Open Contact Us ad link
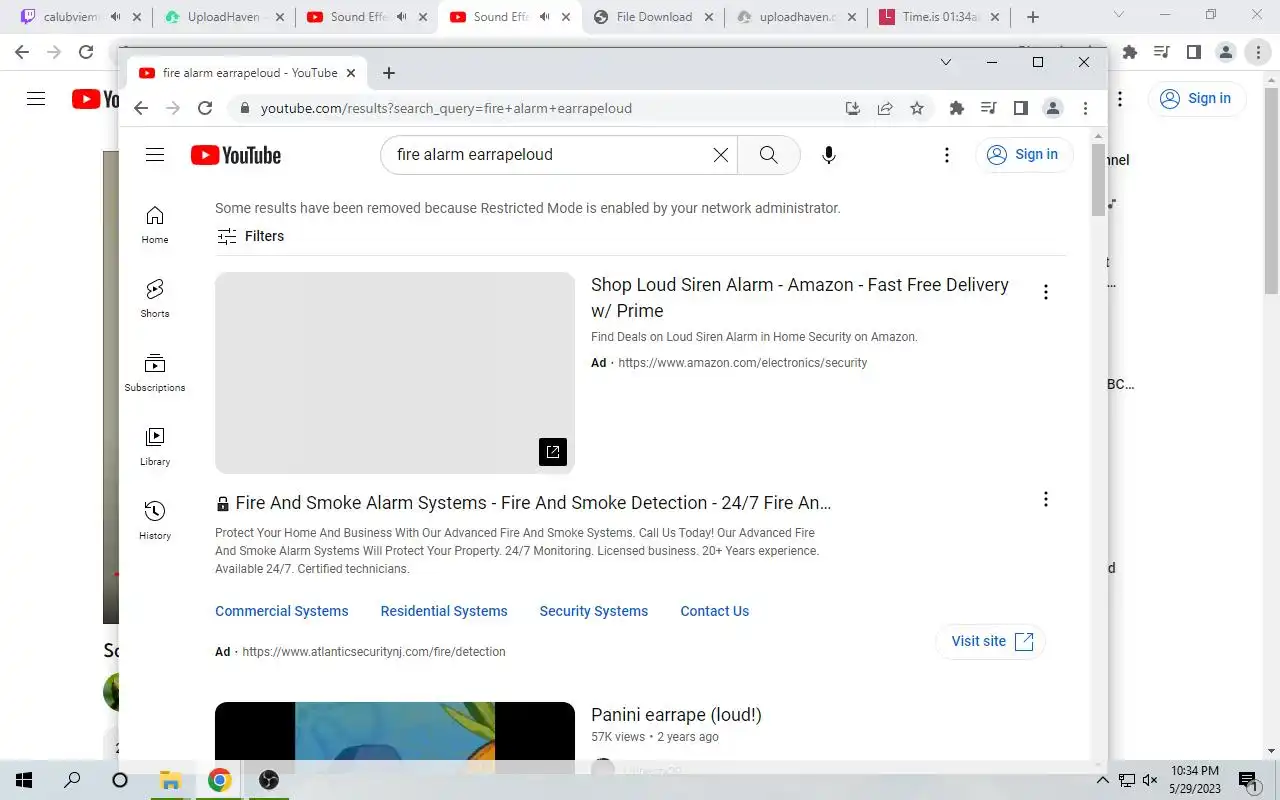Screen dimensions: 1280x800 pyautogui.click(x=715, y=611)
